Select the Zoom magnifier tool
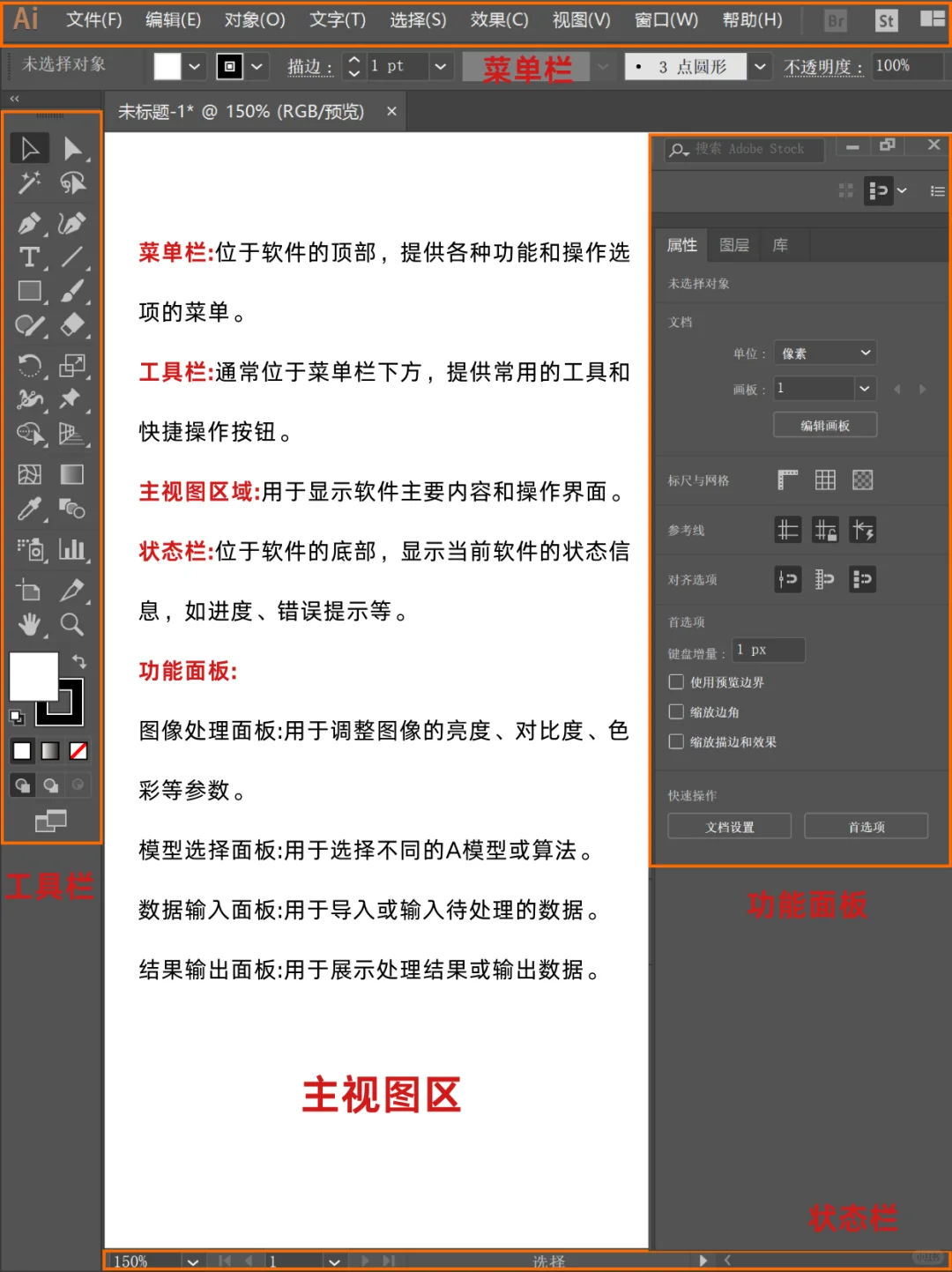 [x=72, y=625]
